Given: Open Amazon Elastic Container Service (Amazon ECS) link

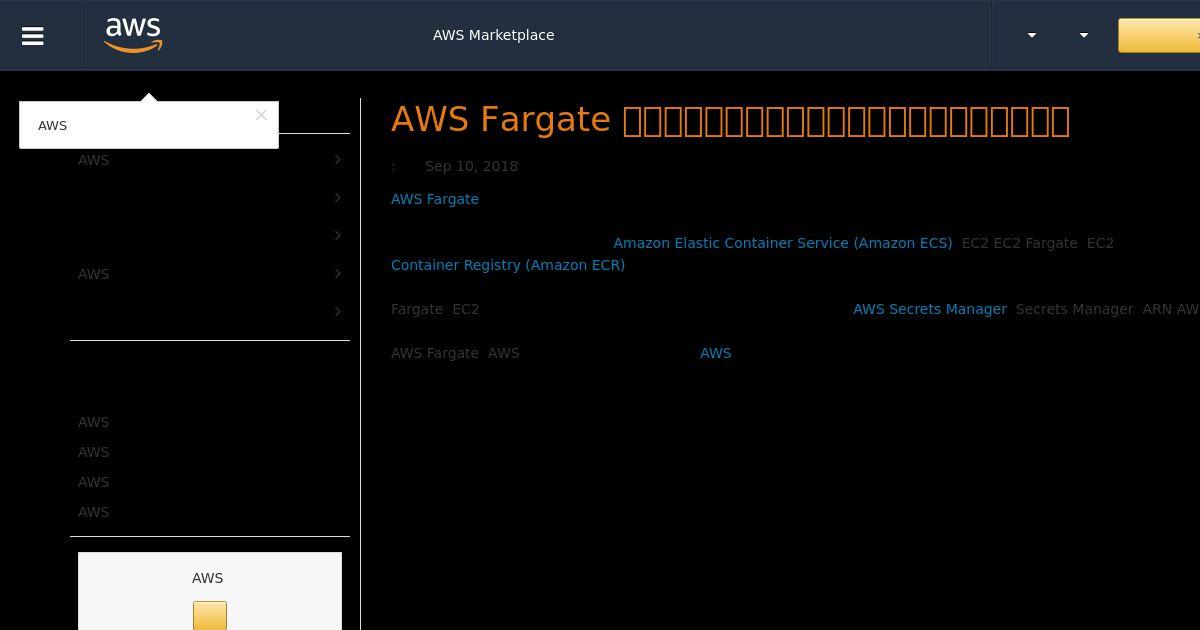Looking at the screenshot, I should tap(783, 243).
